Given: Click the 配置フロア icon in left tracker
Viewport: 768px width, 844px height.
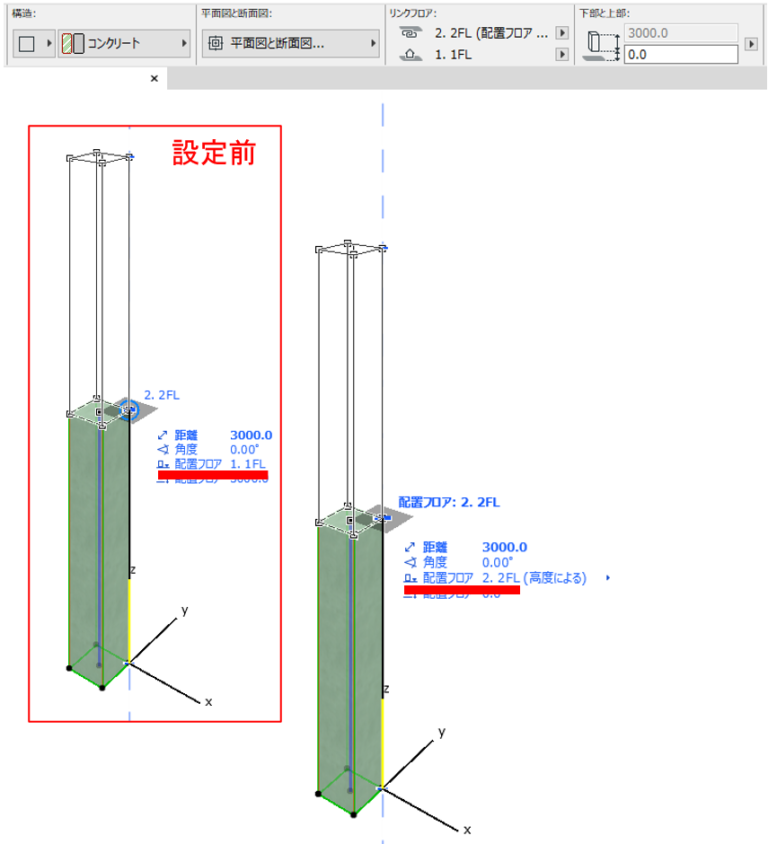Looking at the screenshot, I should [x=163, y=464].
